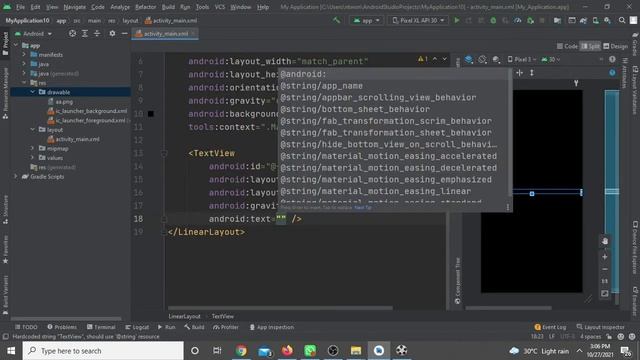Screen dimensions: 640x360
Task: Switch editor to Design view
Action: pos(616,46)
